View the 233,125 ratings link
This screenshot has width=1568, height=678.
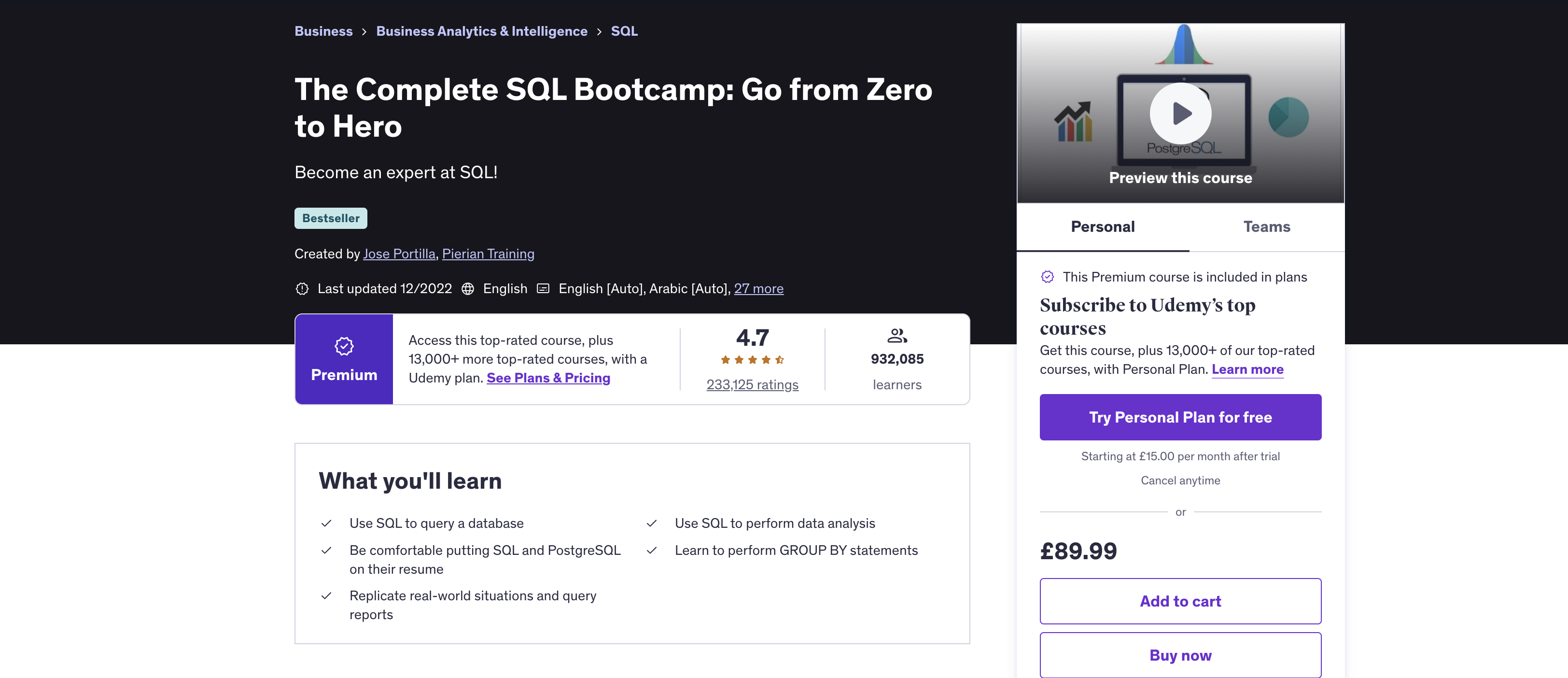tap(752, 385)
